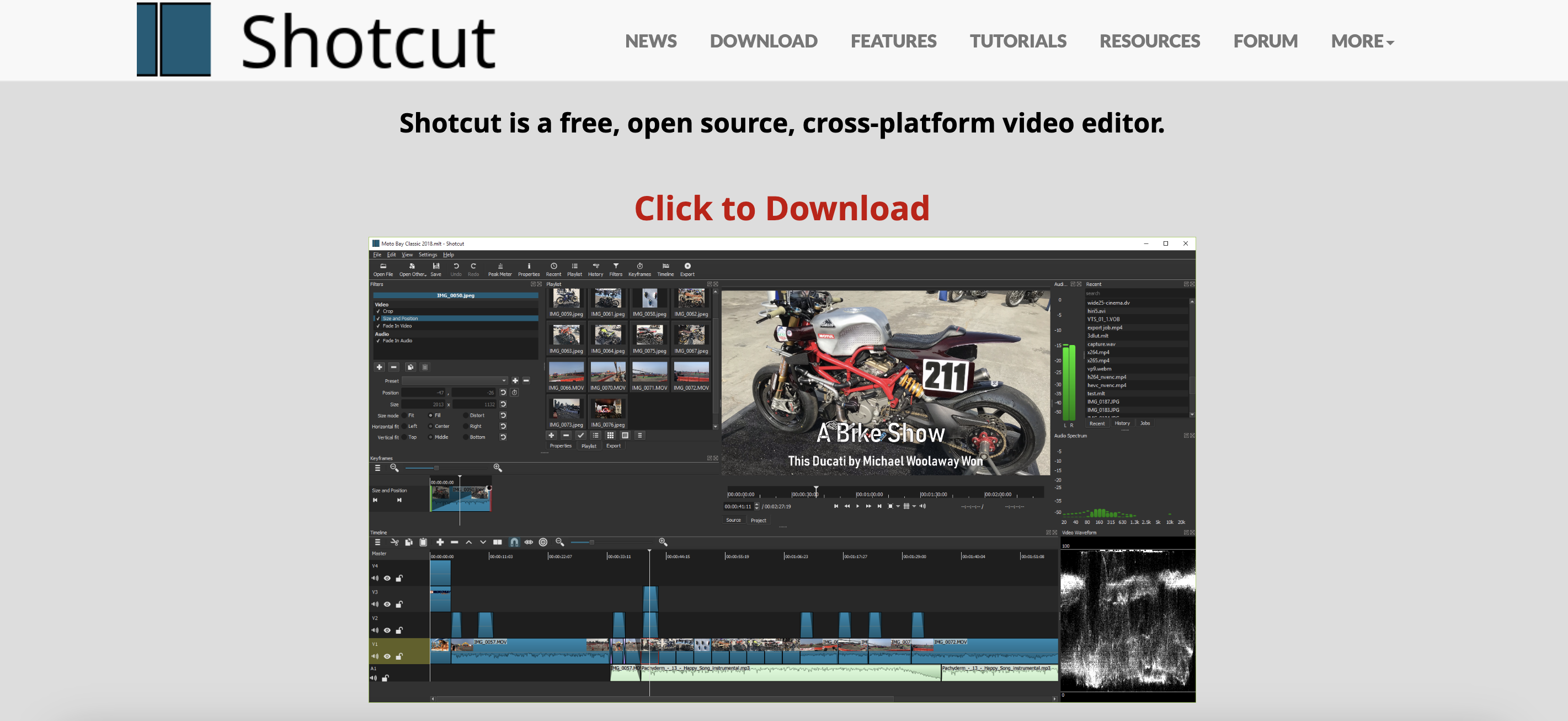Hide the V2 track with the eye toggle

click(x=387, y=631)
